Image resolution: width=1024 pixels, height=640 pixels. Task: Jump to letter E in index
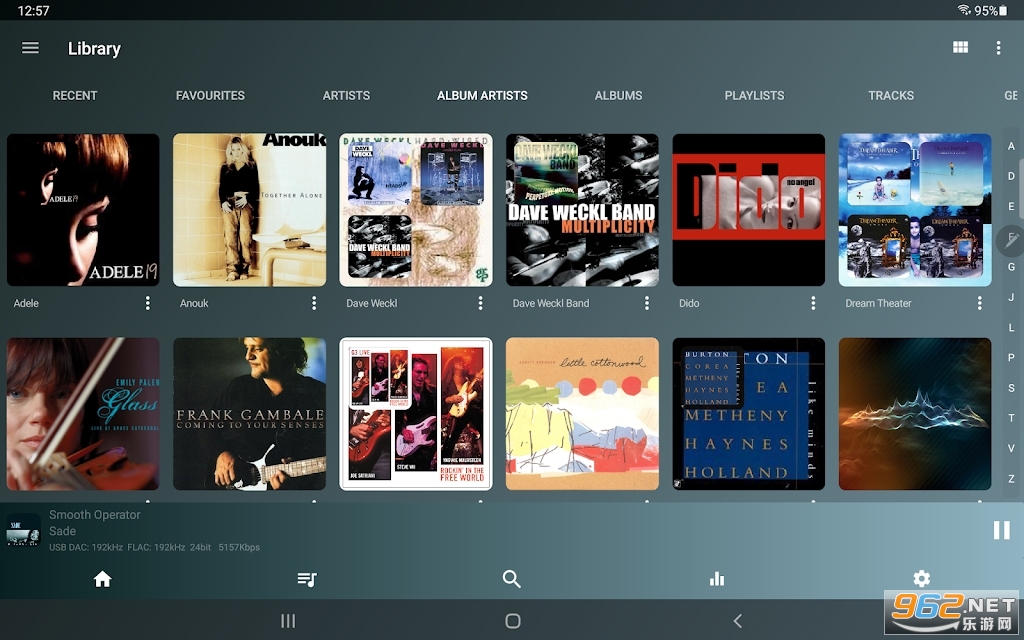1011,206
